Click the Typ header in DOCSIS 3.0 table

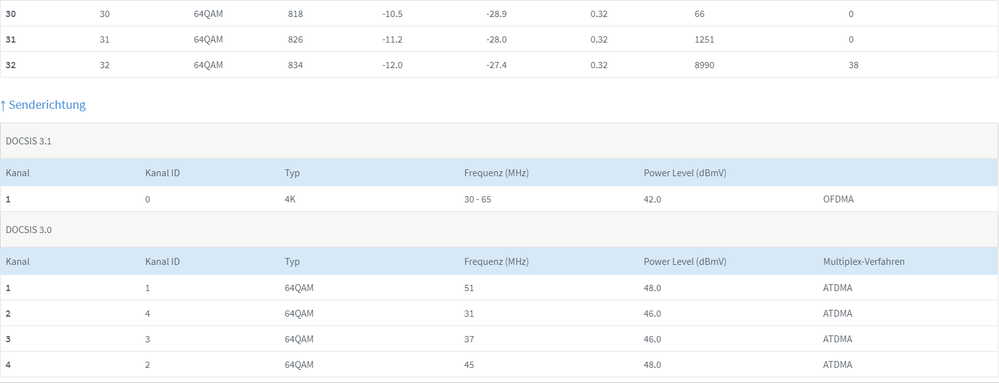(x=292, y=261)
